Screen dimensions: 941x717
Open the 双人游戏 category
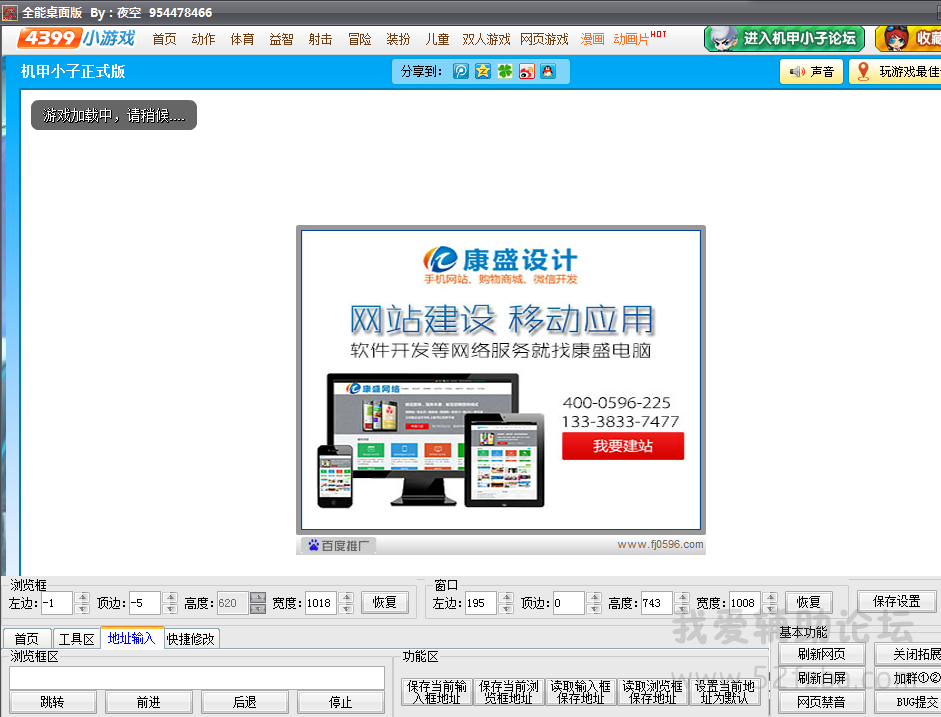(x=486, y=40)
